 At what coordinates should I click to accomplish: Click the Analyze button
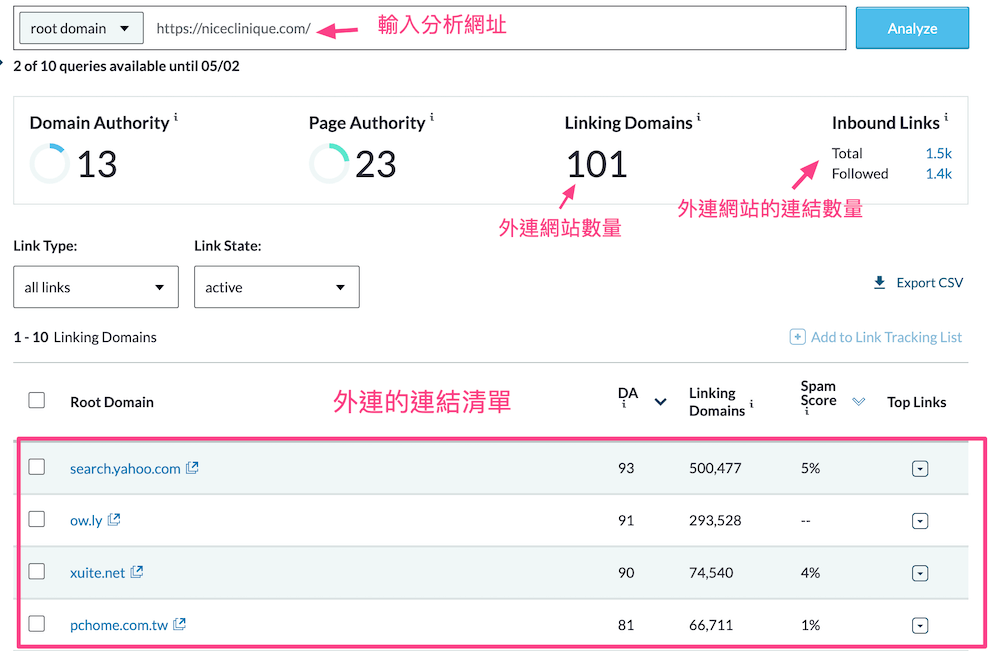[x=912, y=28]
